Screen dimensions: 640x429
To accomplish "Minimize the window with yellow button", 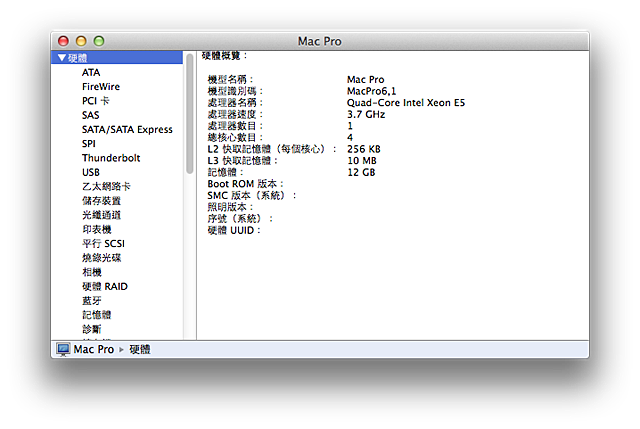I will (81, 41).
